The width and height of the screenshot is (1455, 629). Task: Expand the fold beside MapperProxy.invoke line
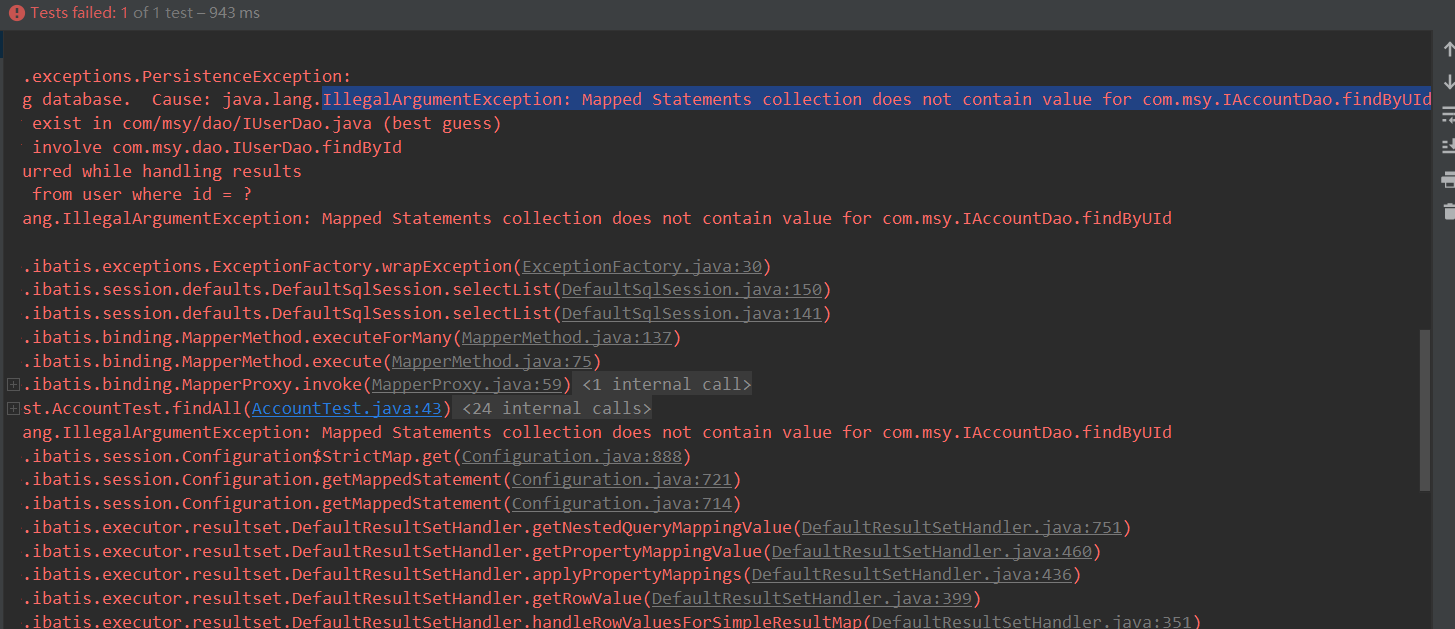click(13, 385)
